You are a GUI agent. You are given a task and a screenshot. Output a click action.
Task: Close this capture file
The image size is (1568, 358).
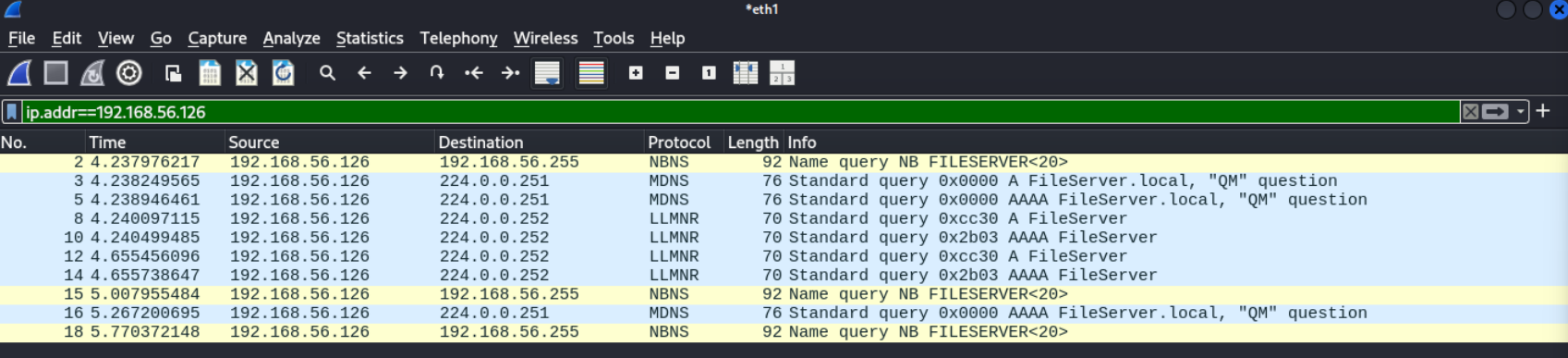(x=246, y=73)
